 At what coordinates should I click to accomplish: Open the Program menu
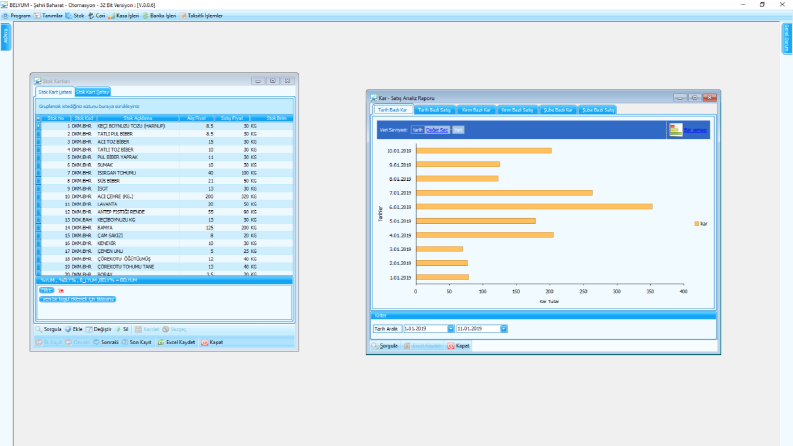17,16
